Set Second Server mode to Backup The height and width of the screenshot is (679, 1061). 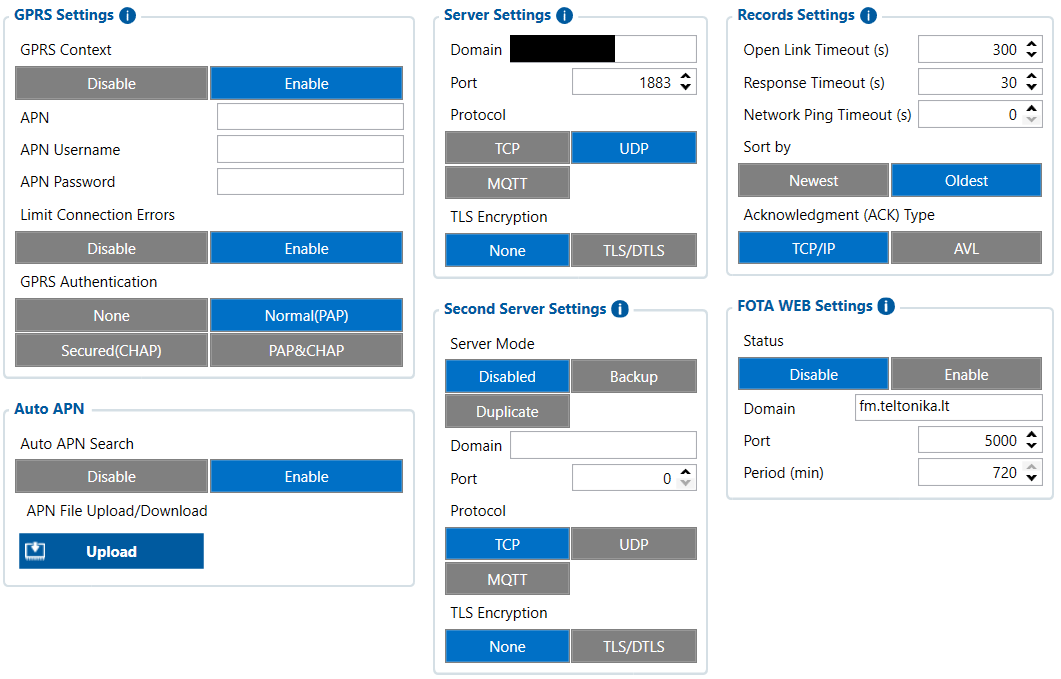coord(633,376)
